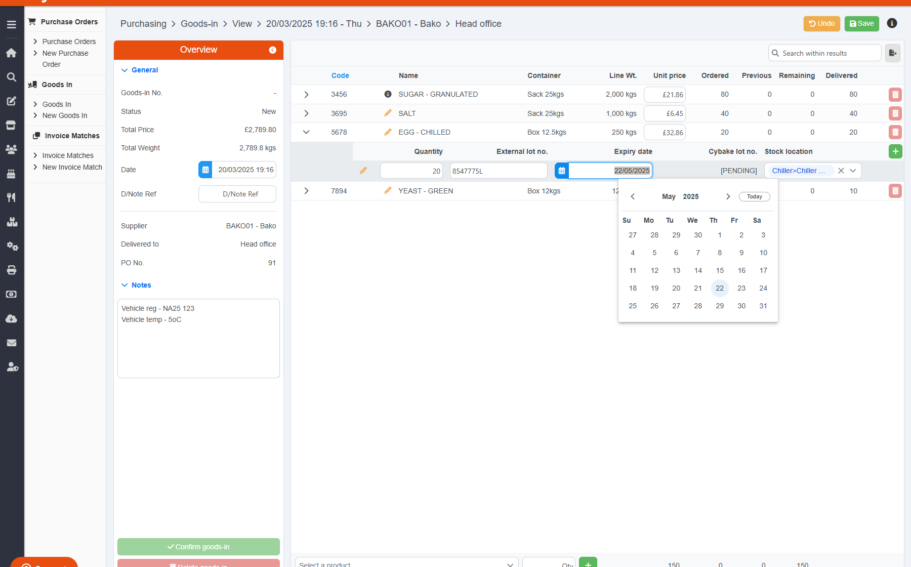The width and height of the screenshot is (911, 567).
Task: Go to previous month in calendar
Action: tap(633, 196)
